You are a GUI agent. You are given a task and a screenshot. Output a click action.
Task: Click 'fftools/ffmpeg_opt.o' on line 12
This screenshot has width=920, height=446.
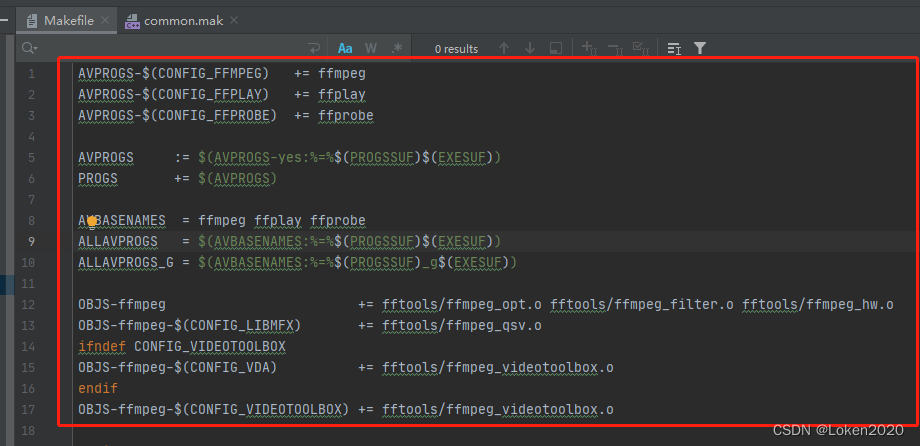[x=462, y=305]
